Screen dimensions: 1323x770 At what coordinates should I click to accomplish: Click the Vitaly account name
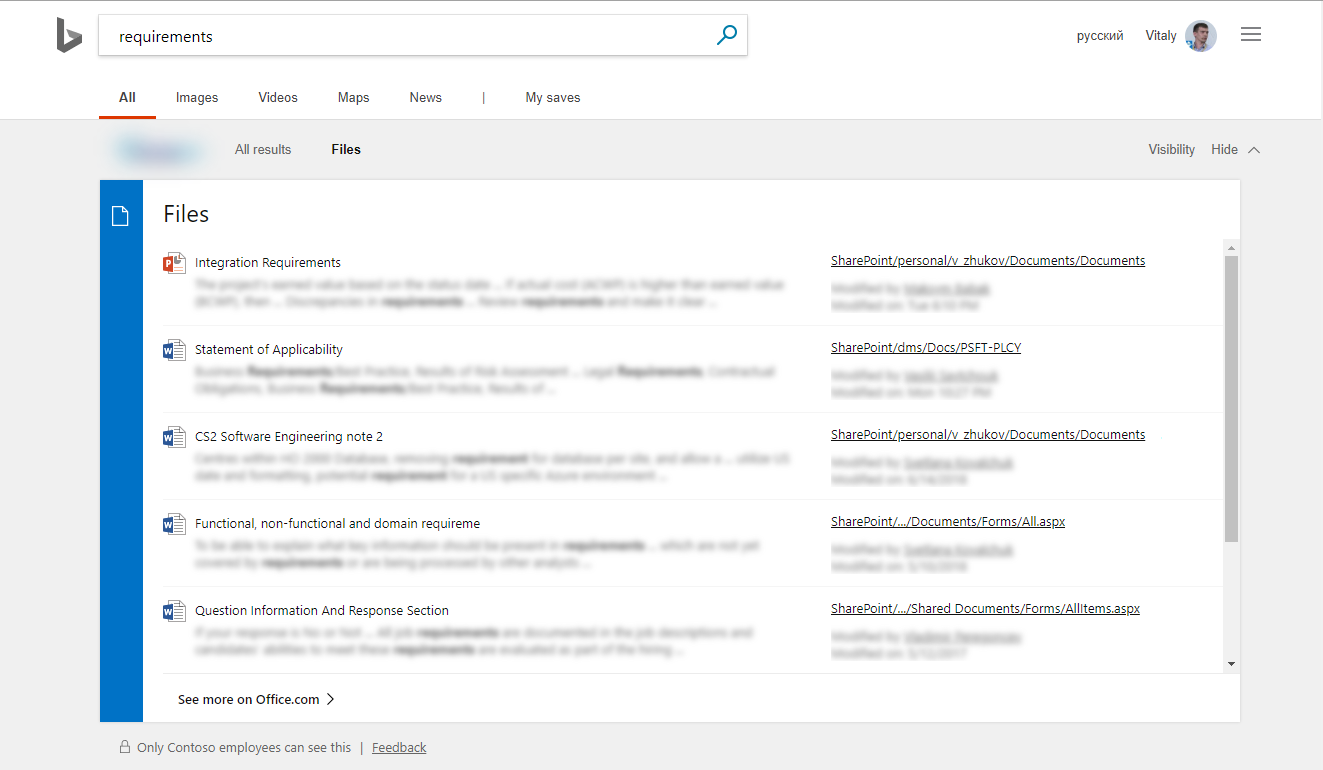click(x=1161, y=36)
